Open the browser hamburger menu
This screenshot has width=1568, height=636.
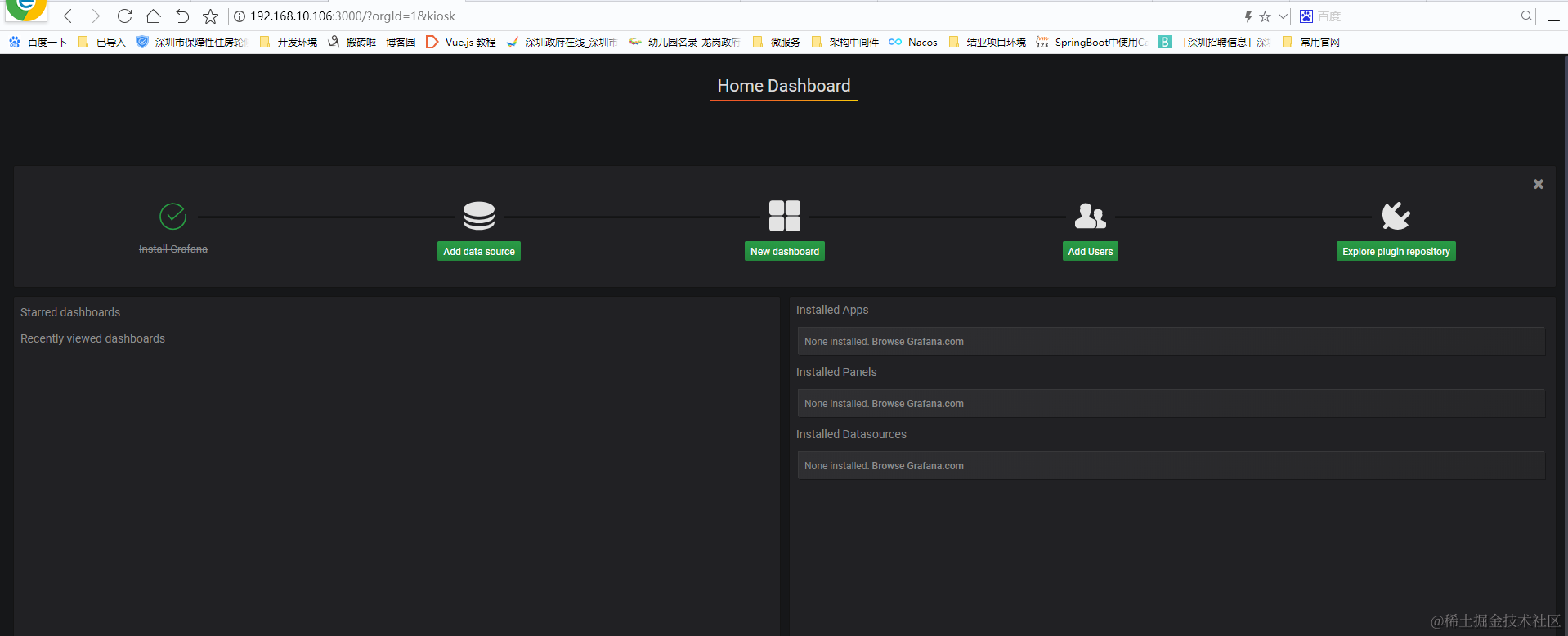pyautogui.click(x=1553, y=16)
